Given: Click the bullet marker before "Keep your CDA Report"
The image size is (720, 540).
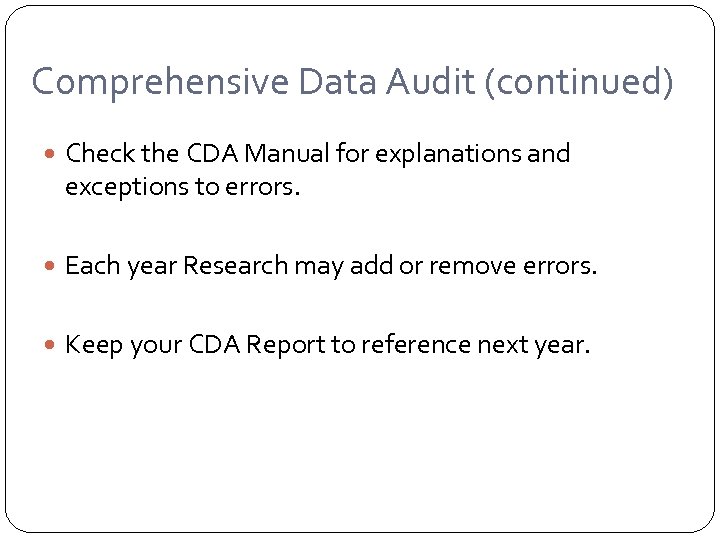Looking at the screenshot, I should click(x=53, y=346).
